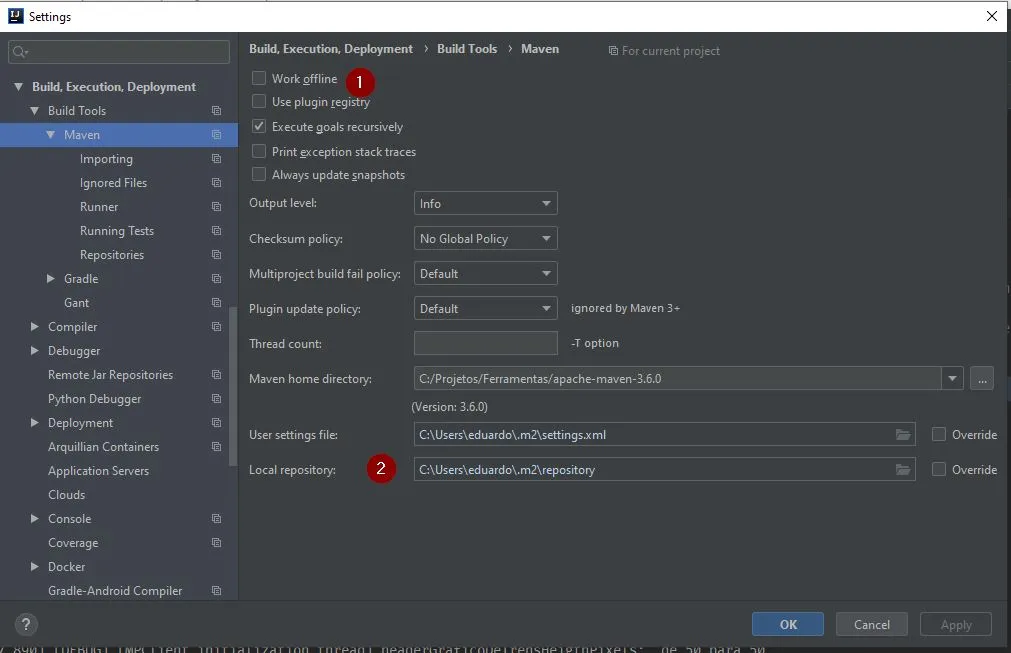
Task: Open the Checksum policy dropdown
Action: click(486, 239)
